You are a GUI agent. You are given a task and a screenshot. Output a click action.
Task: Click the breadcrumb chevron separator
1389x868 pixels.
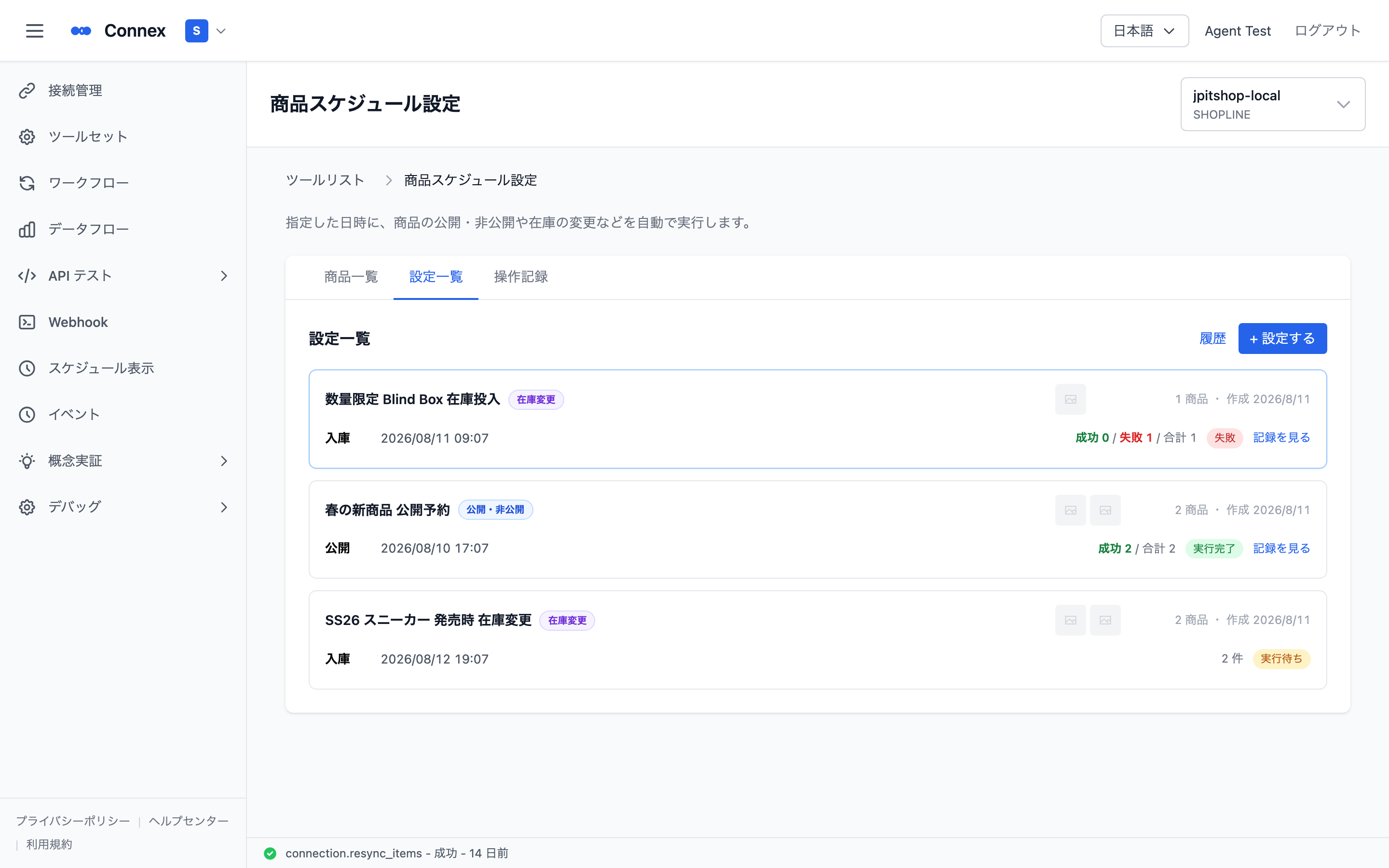389,180
